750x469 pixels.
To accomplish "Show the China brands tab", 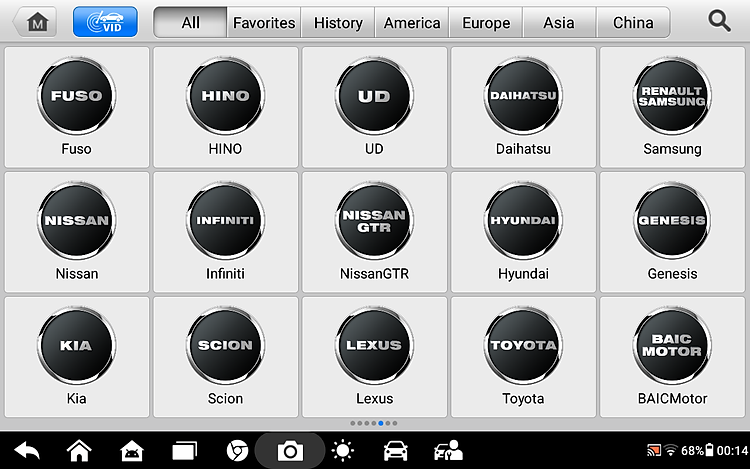I will 633,22.
